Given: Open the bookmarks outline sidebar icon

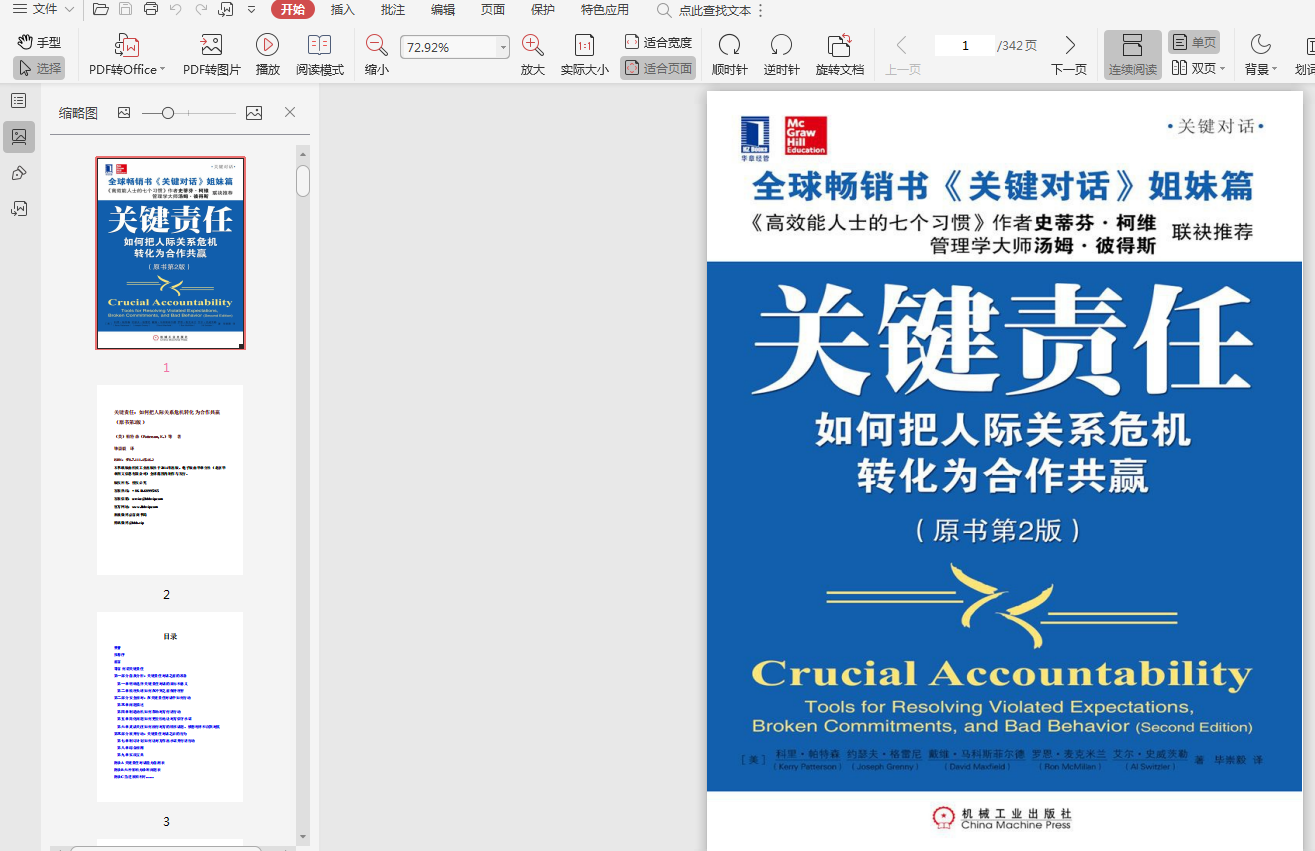Looking at the screenshot, I should pyautogui.click(x=19, y=101).
